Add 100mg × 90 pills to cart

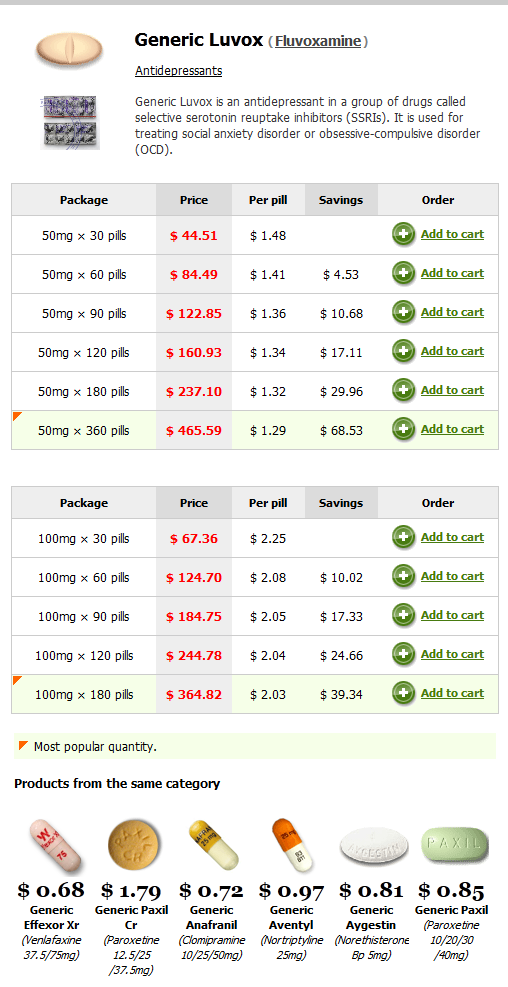point(452,615)
